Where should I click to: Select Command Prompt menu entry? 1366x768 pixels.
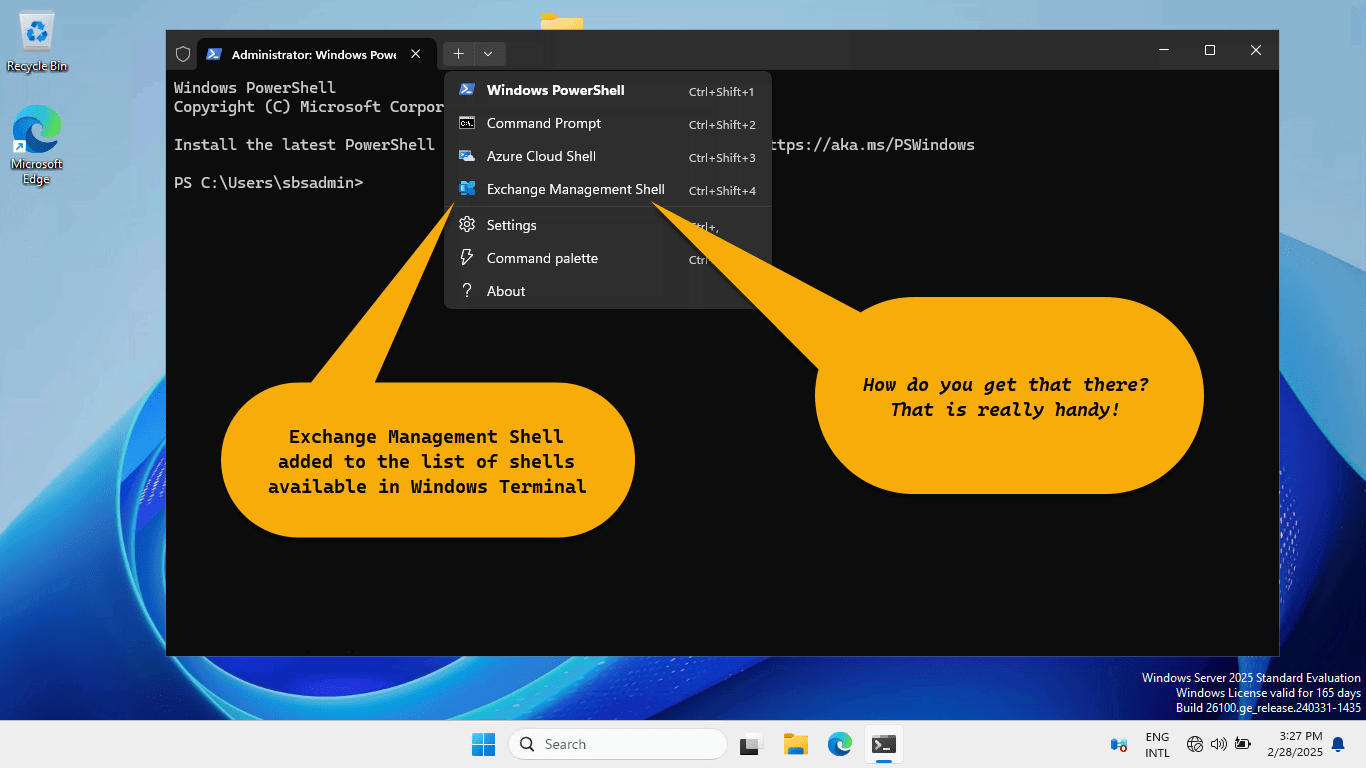(x=608, y=123)
